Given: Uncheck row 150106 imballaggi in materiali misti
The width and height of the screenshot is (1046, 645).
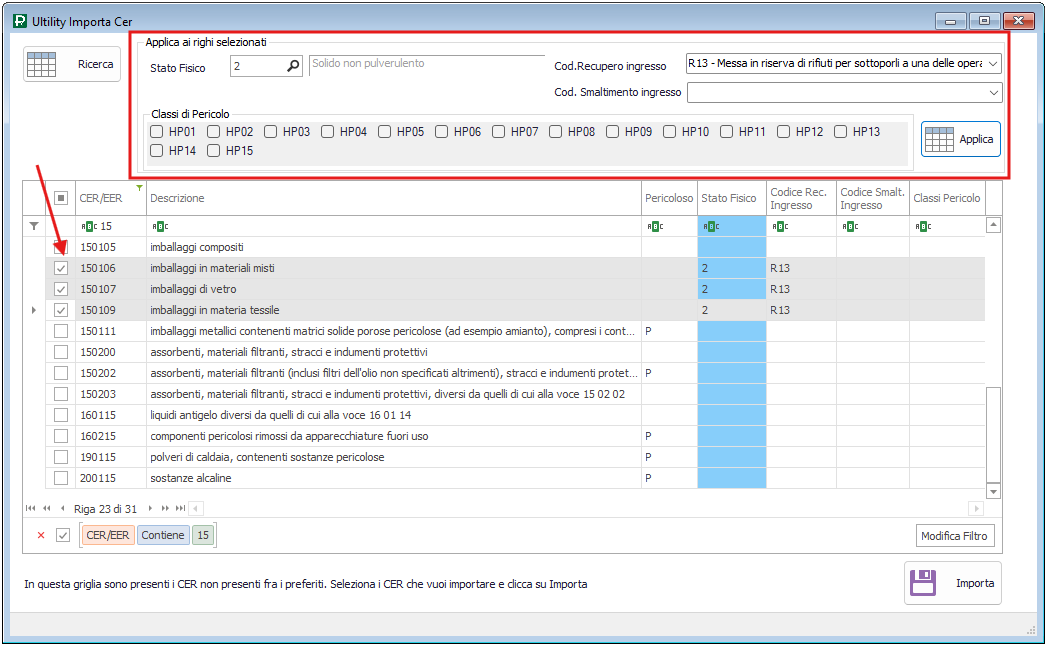Looking at the screenshot, I should click(x=61, y=268).
